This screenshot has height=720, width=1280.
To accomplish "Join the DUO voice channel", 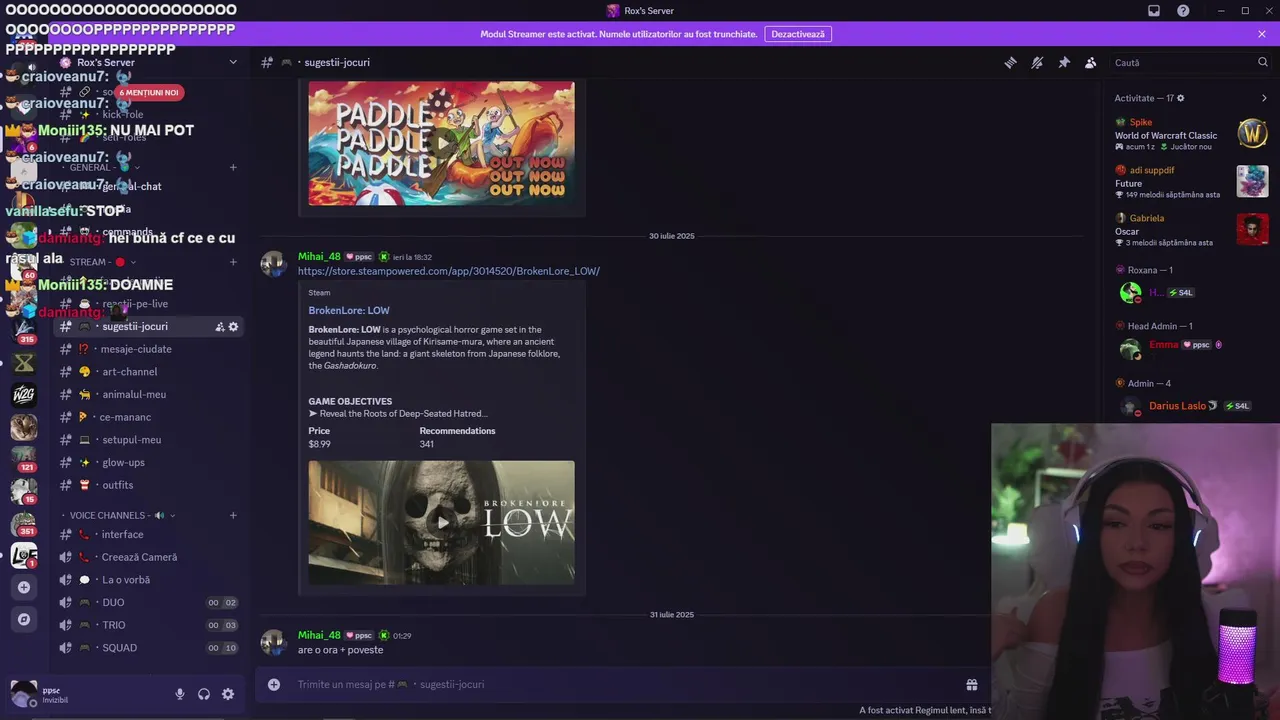I will pos(150,602).
